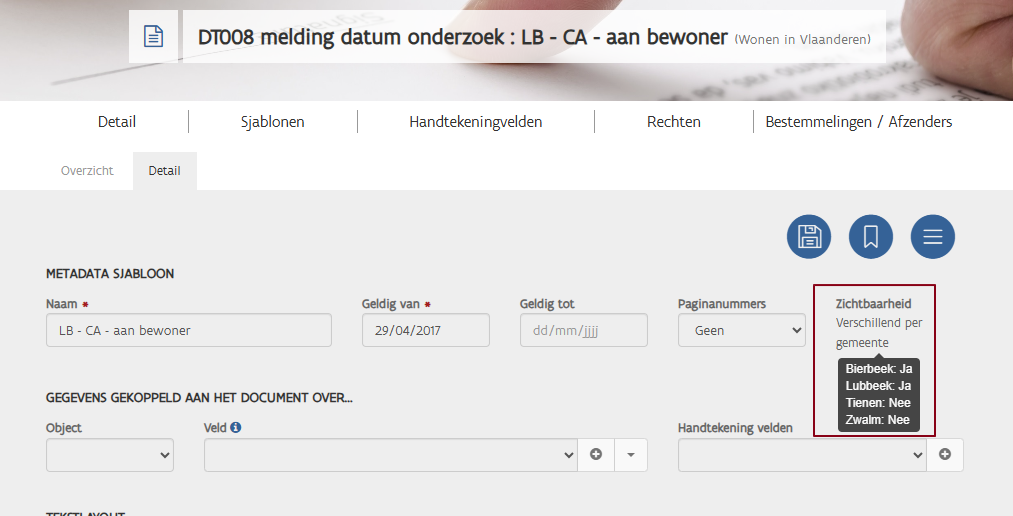Save template using the floppy disk icon

(x=809, y=237)
